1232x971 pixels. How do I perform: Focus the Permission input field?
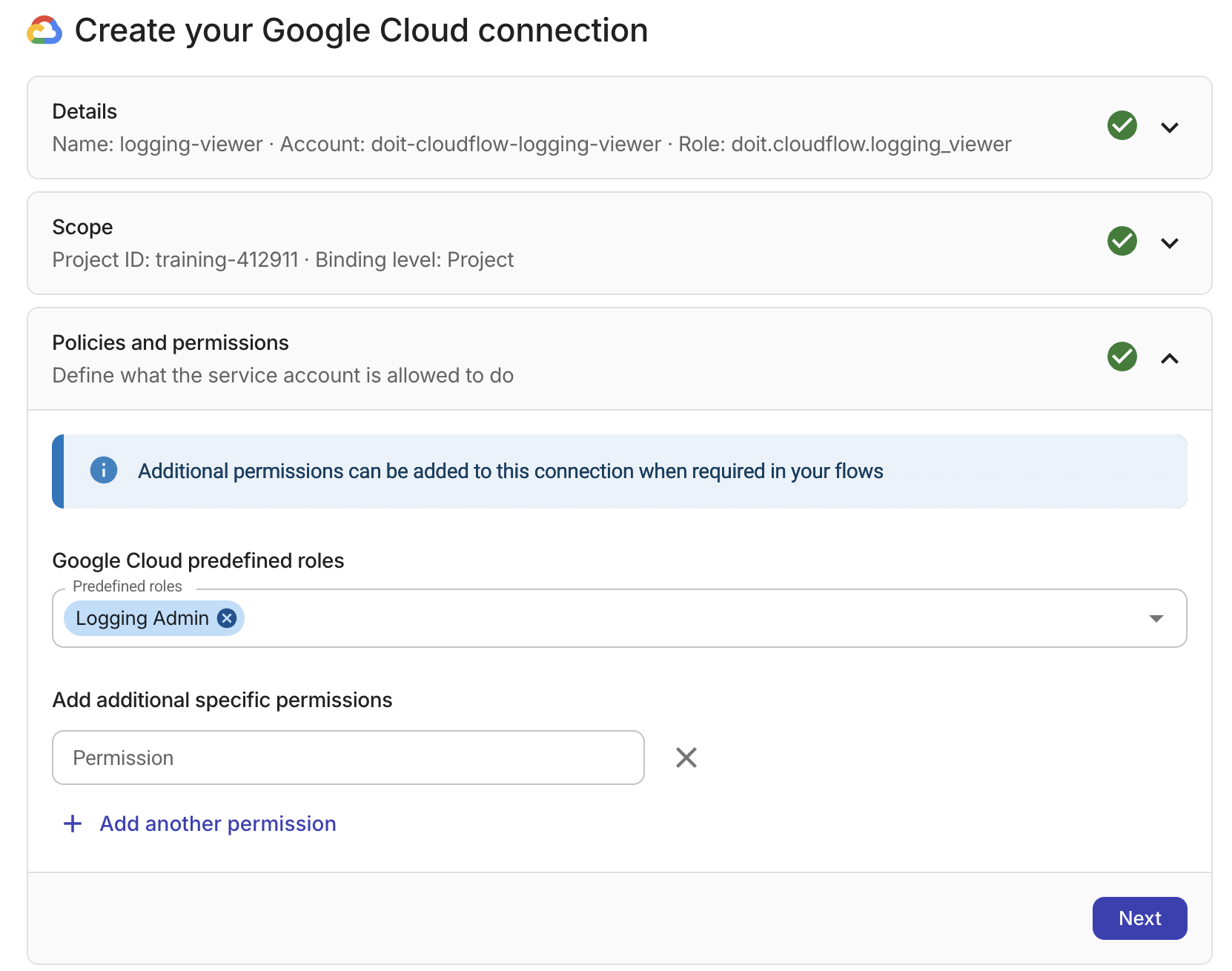coord(348,758)
